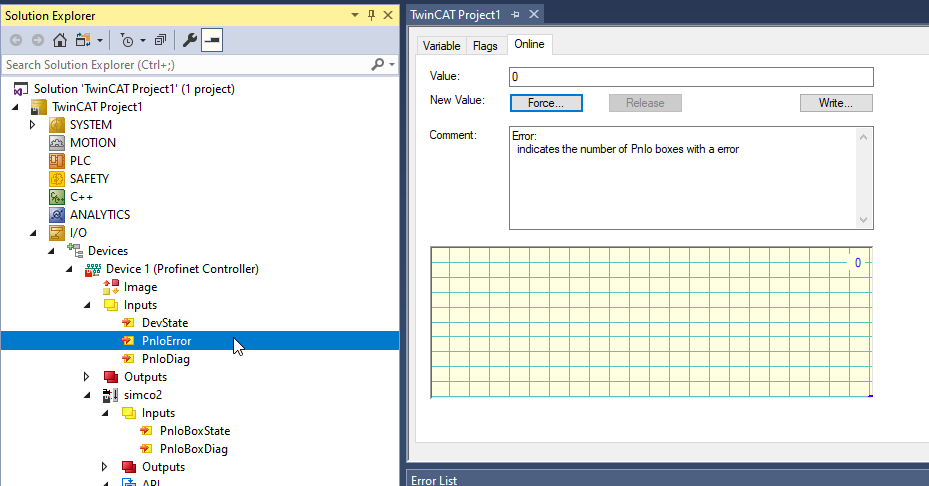Screen dimensions: 929x486
Task: Click the Error List panel tab
Action: pyautogui.click(x=434, y=479)
